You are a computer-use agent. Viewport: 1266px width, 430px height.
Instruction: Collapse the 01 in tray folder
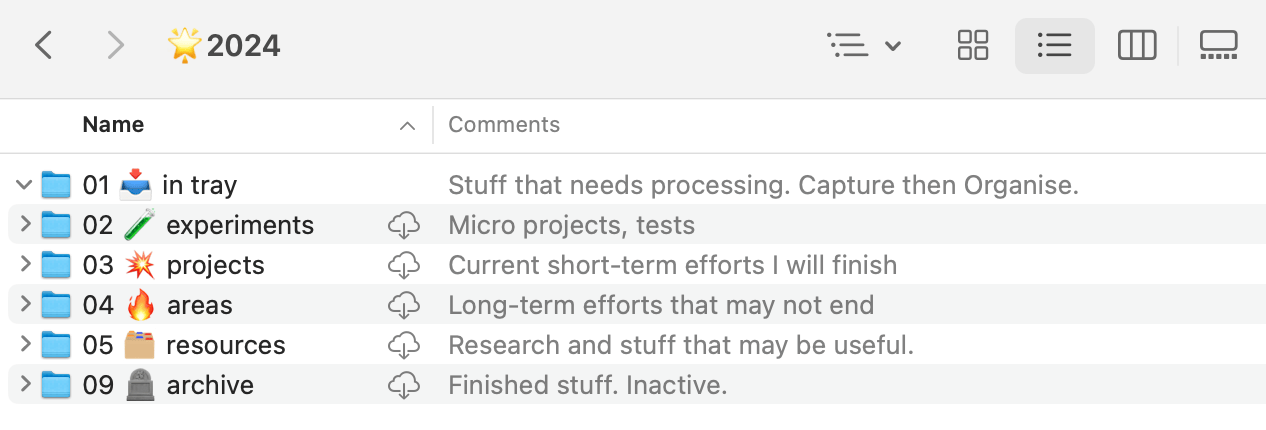coord(24,185)
